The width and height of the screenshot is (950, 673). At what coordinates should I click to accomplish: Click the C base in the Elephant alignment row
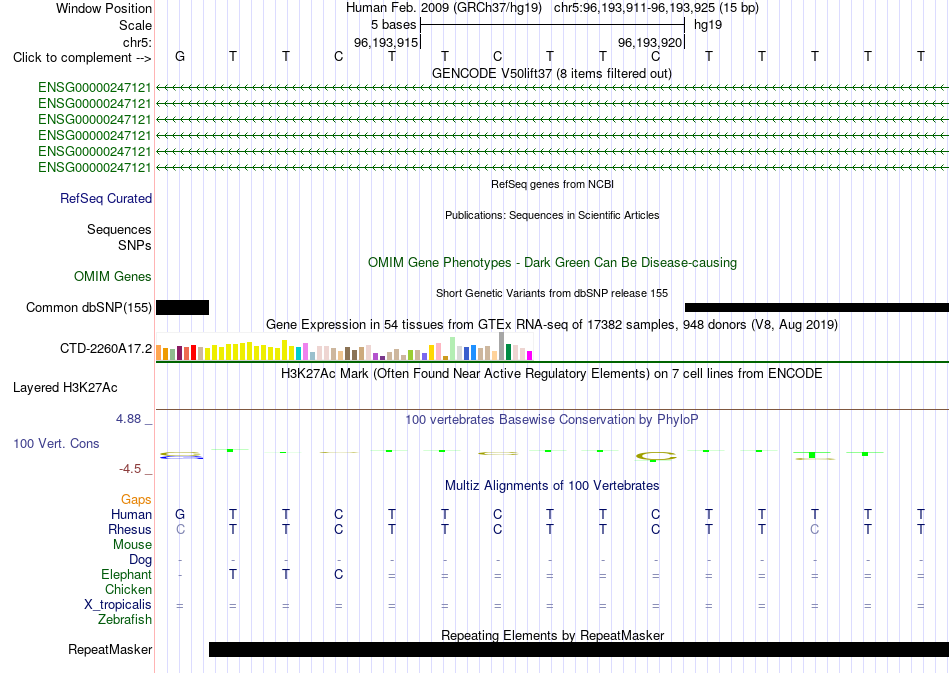tap(339, 574)
